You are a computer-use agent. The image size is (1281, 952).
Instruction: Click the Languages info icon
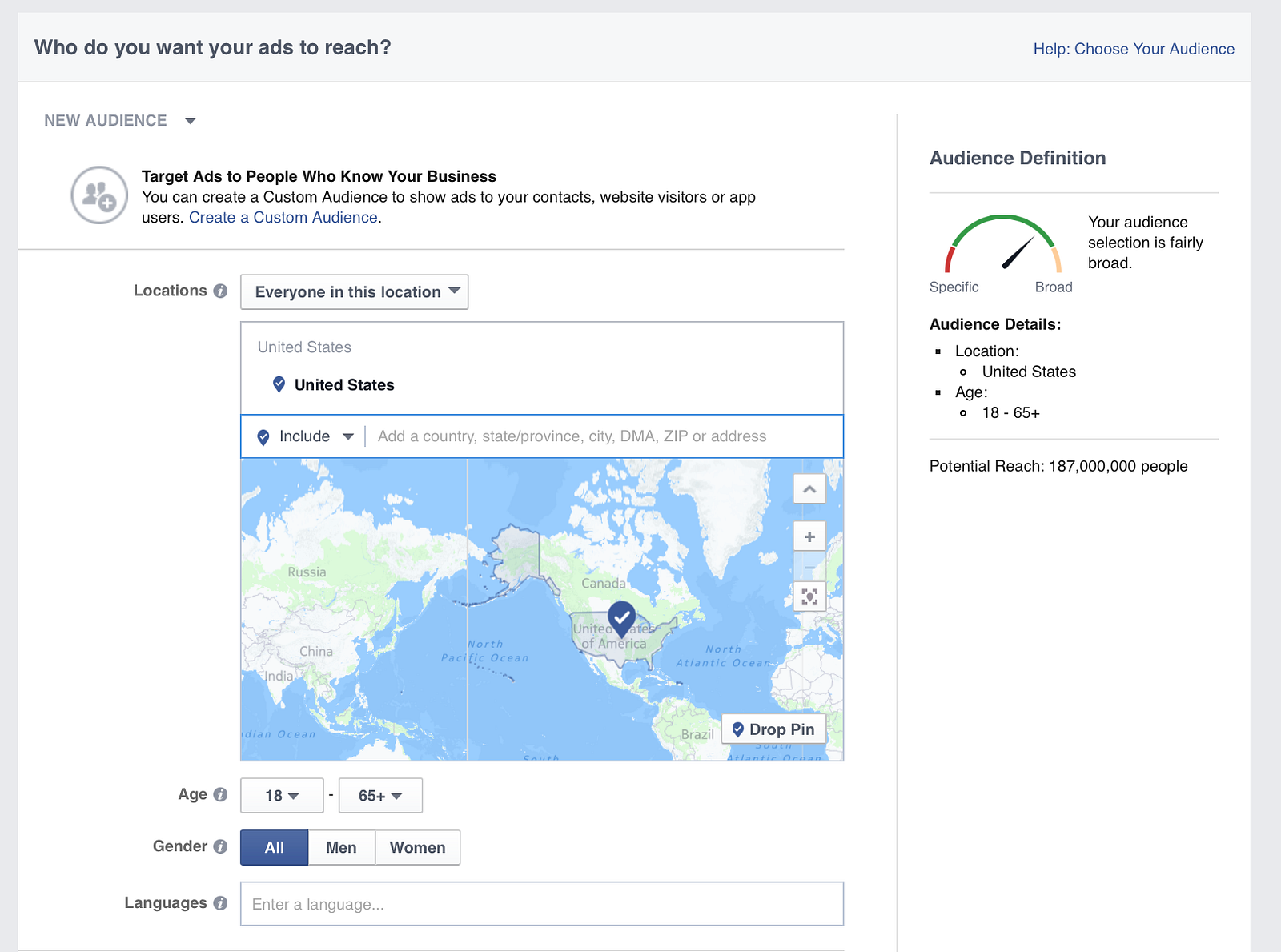point(220,903)
